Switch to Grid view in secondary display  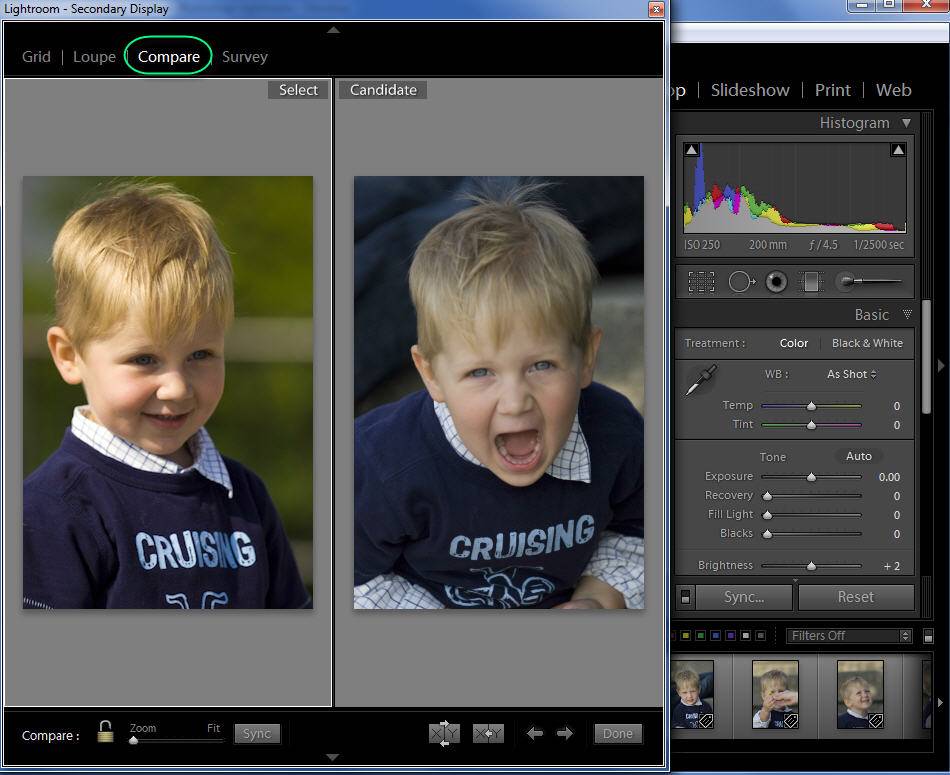point(36,57)
